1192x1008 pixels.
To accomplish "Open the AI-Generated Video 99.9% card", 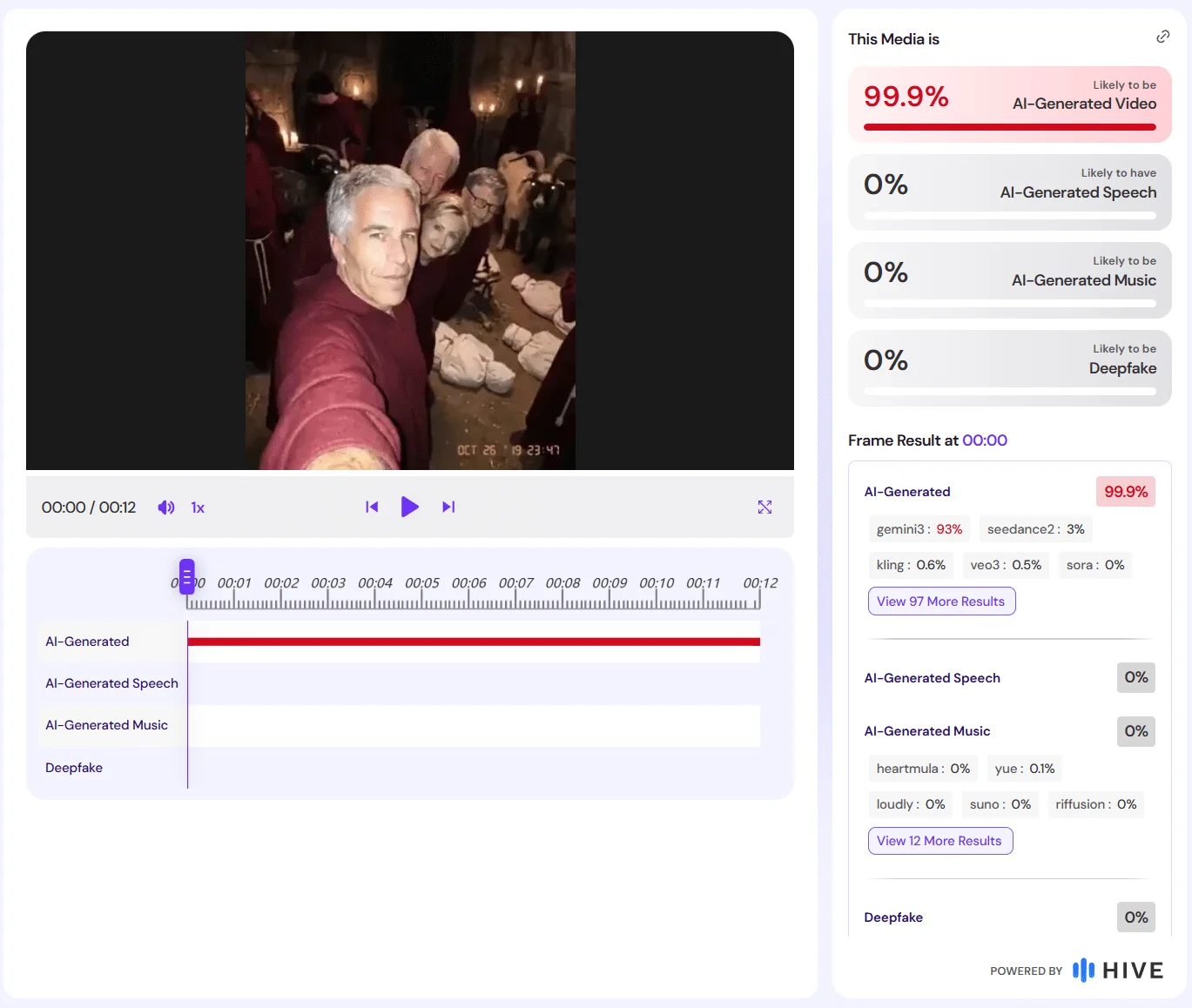I will coord(1010,104).
